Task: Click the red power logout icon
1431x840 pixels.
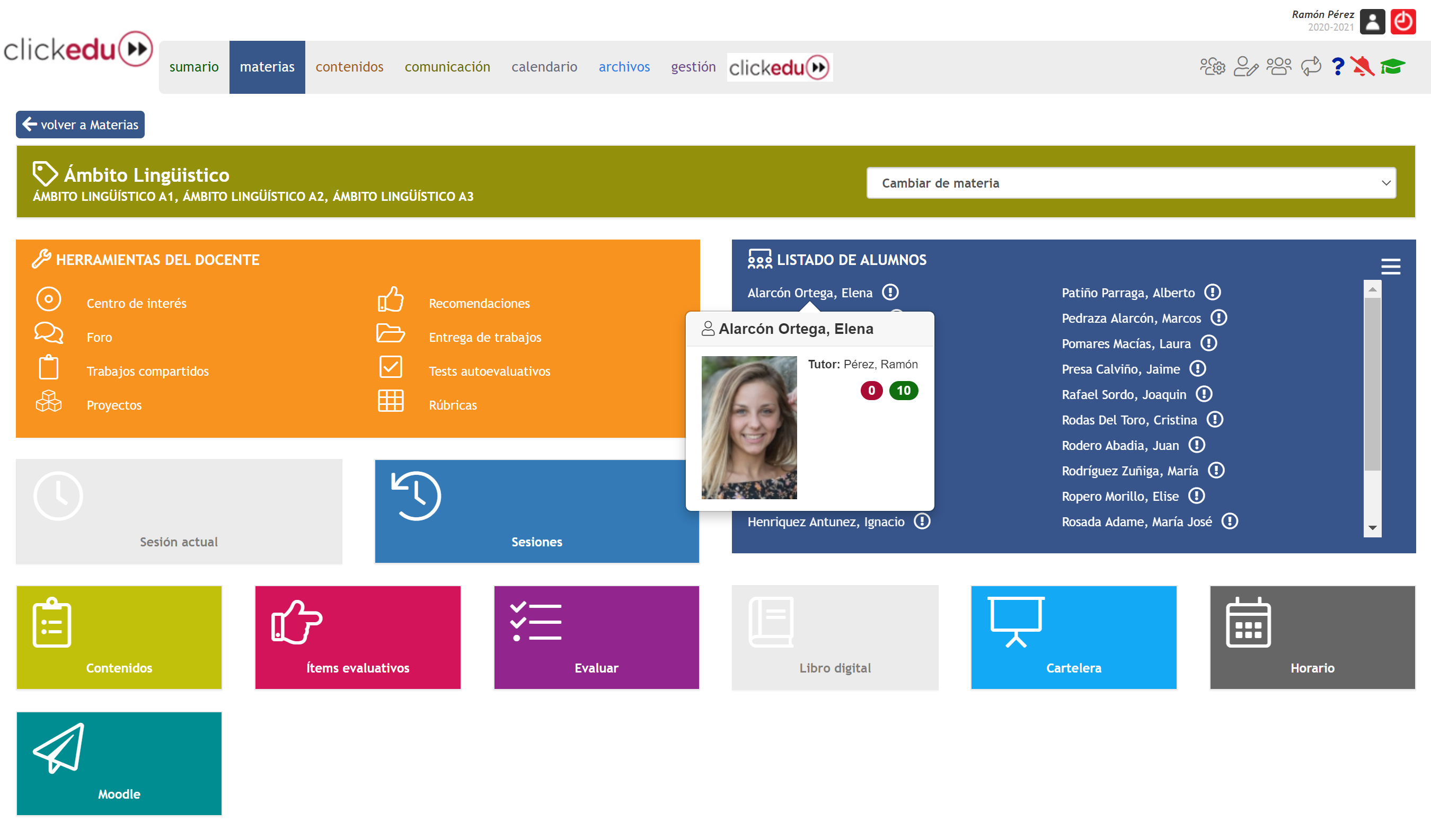Action: (x=1402, y=22)
